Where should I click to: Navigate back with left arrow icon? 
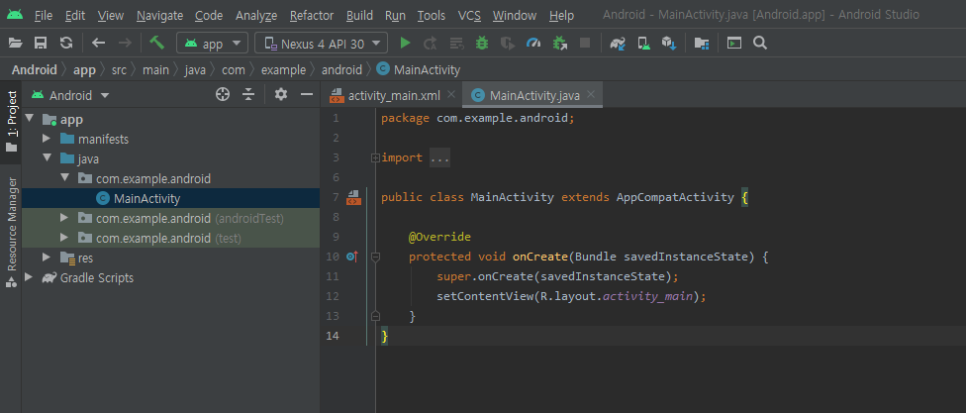pyautogui.click(x=99, y=43)
